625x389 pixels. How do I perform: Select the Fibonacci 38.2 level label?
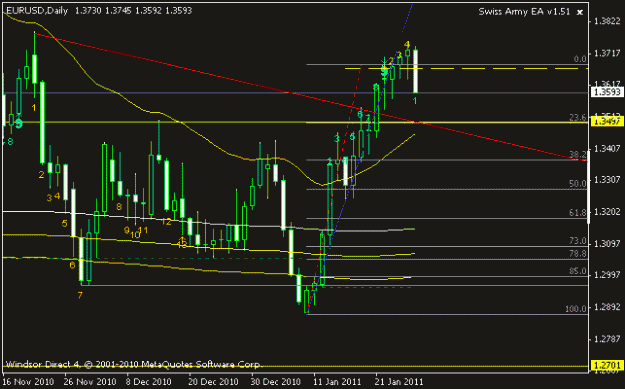[x=578, y=155]
